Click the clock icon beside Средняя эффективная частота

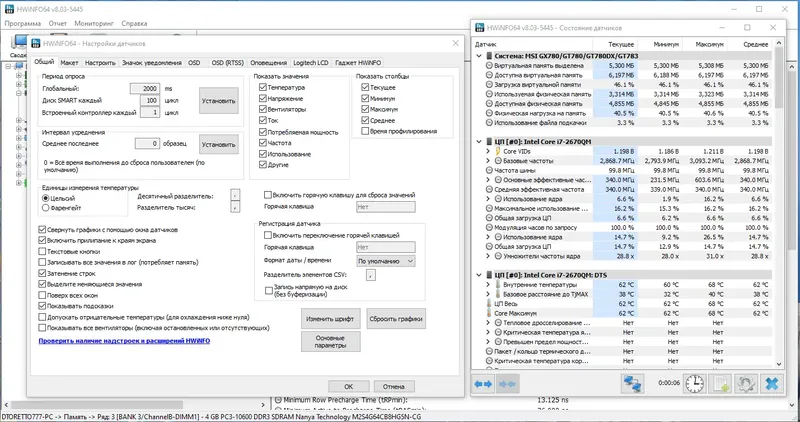tap(490, 189)
